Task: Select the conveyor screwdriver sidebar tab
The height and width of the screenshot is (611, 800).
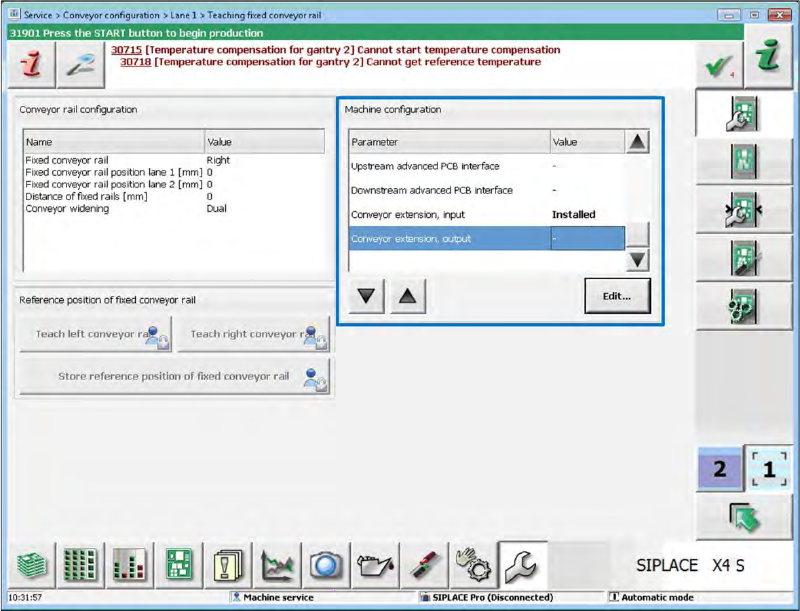Action: 744,258
